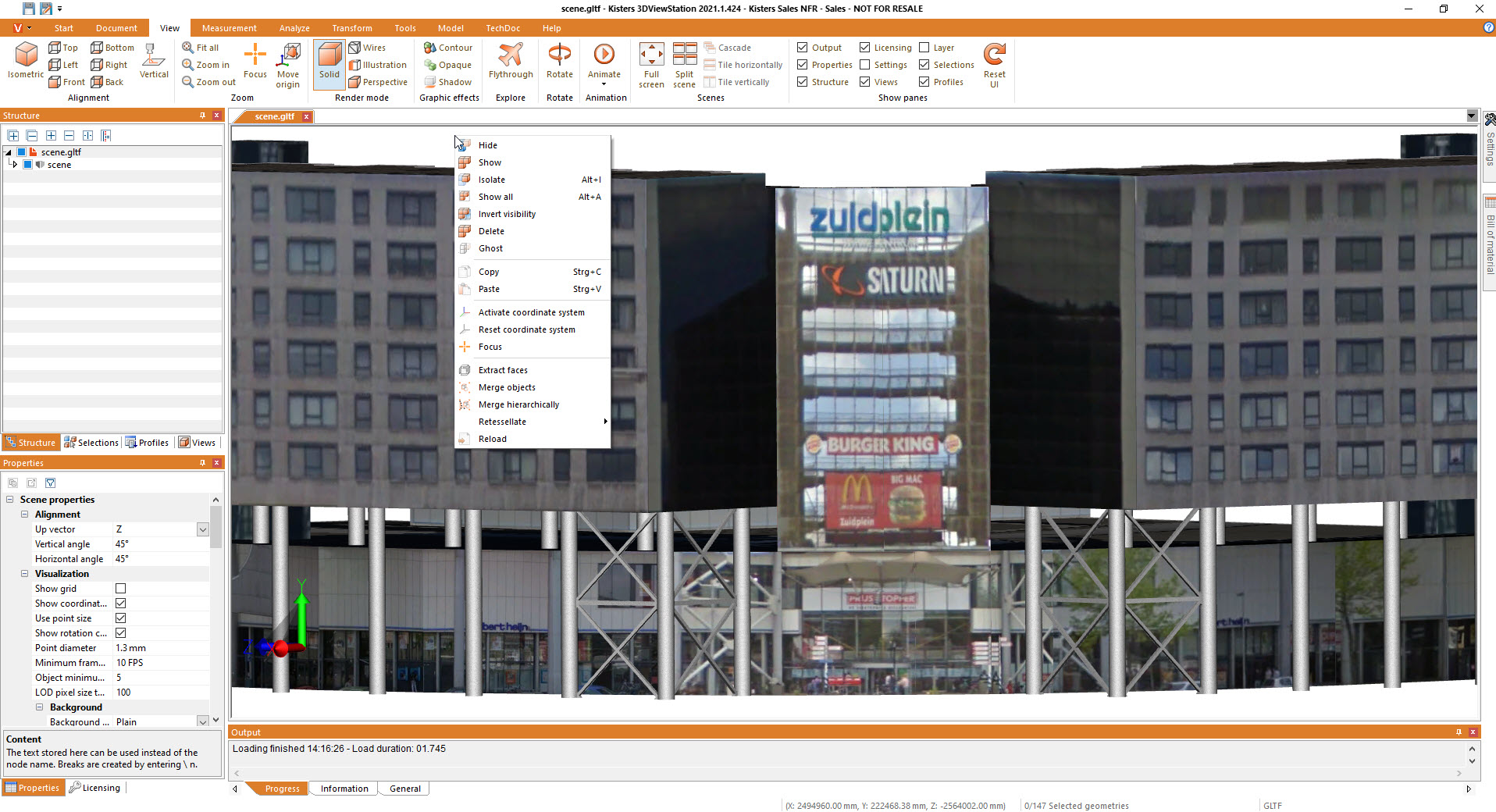The image size is (1496, 812).
Task: Toggle Show rotation center checkbox
Action: click(x=121, y=633)
